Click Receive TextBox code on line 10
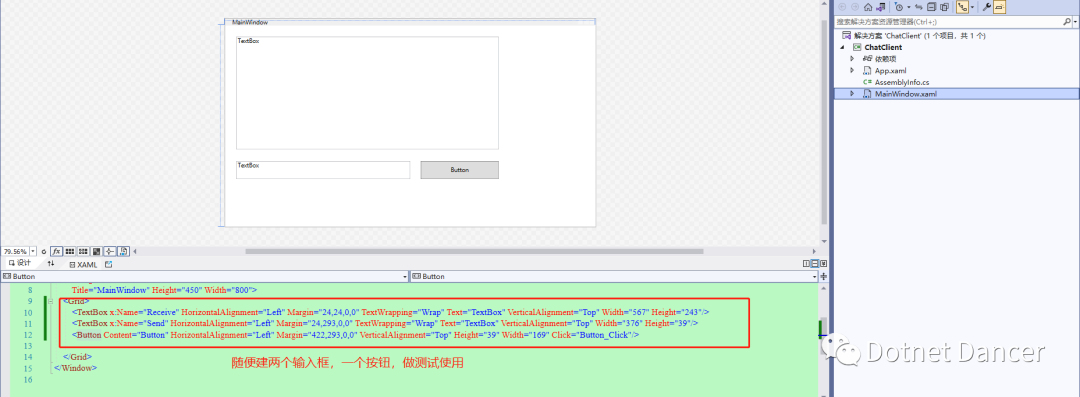 [391, 312]
